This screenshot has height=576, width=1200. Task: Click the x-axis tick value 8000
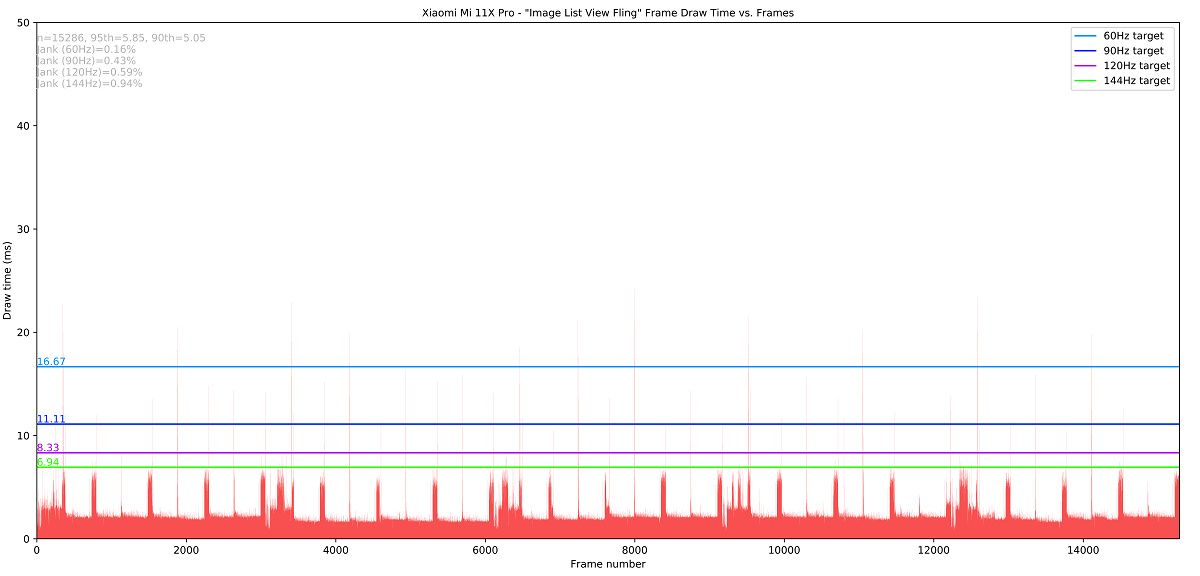pos(635,549)
